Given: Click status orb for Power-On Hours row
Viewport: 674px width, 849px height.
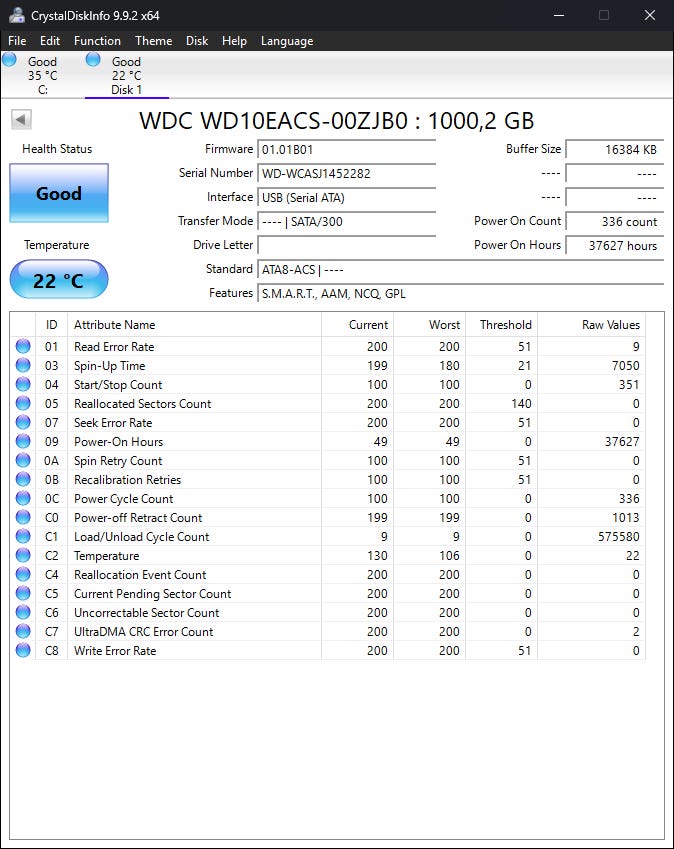Looking at the screenshot, I should pos(23,441).
